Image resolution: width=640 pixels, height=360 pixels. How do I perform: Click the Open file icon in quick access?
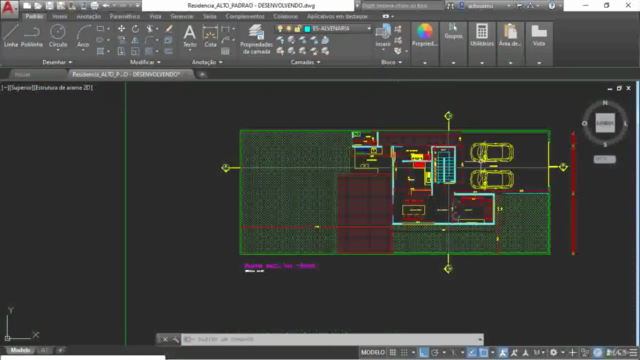point(38,6)
